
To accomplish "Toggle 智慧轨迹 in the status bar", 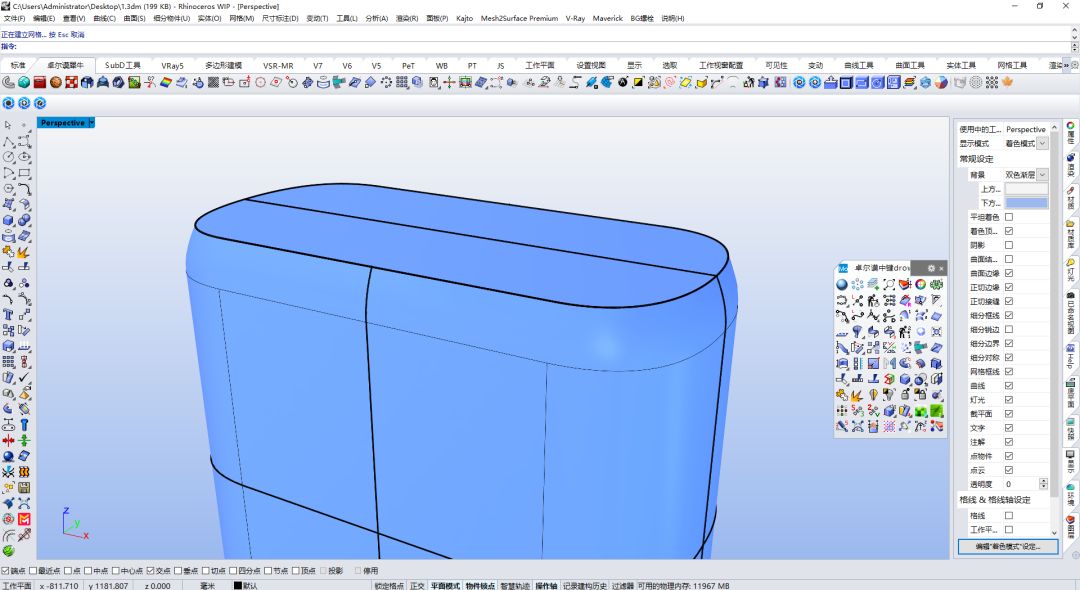I will [x=513, y=586].
